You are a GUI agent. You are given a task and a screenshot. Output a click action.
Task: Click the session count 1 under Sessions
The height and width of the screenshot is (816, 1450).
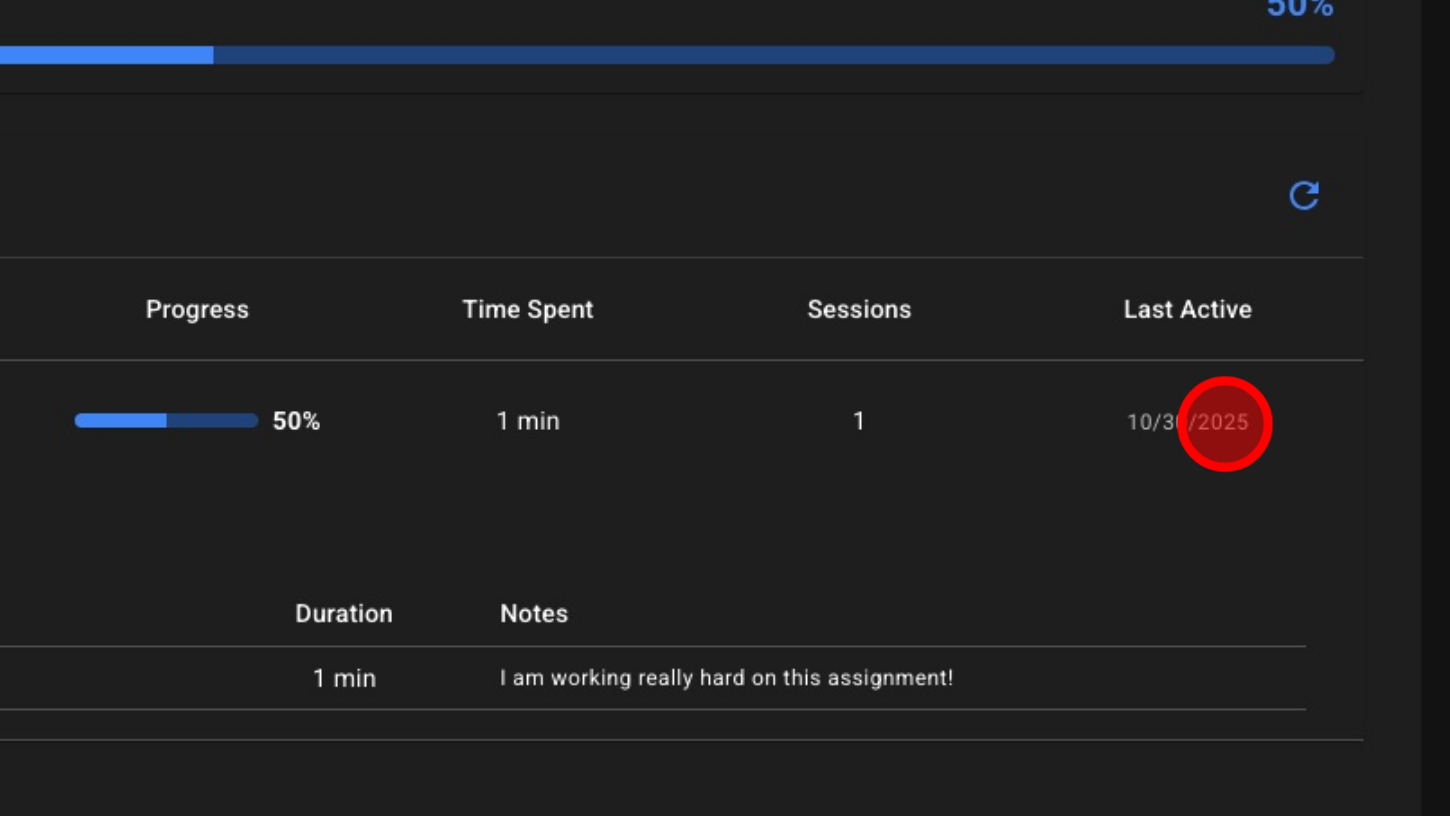click(858, 421)
